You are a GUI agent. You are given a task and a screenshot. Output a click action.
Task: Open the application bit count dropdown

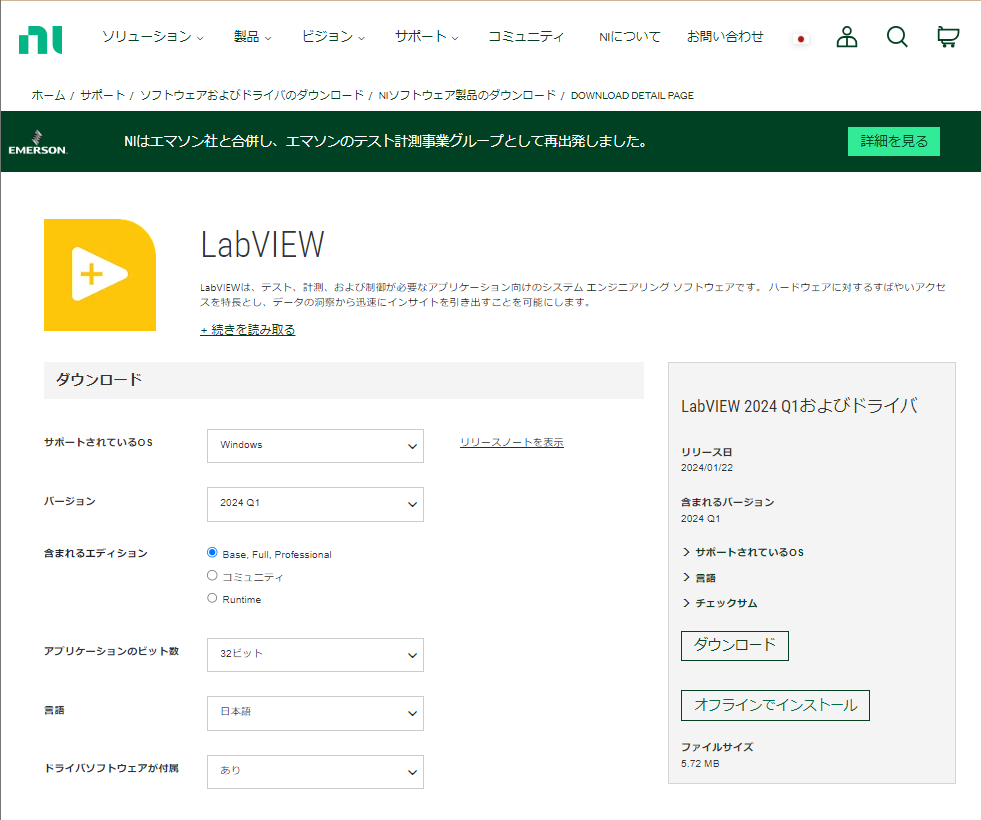[315, 655]
